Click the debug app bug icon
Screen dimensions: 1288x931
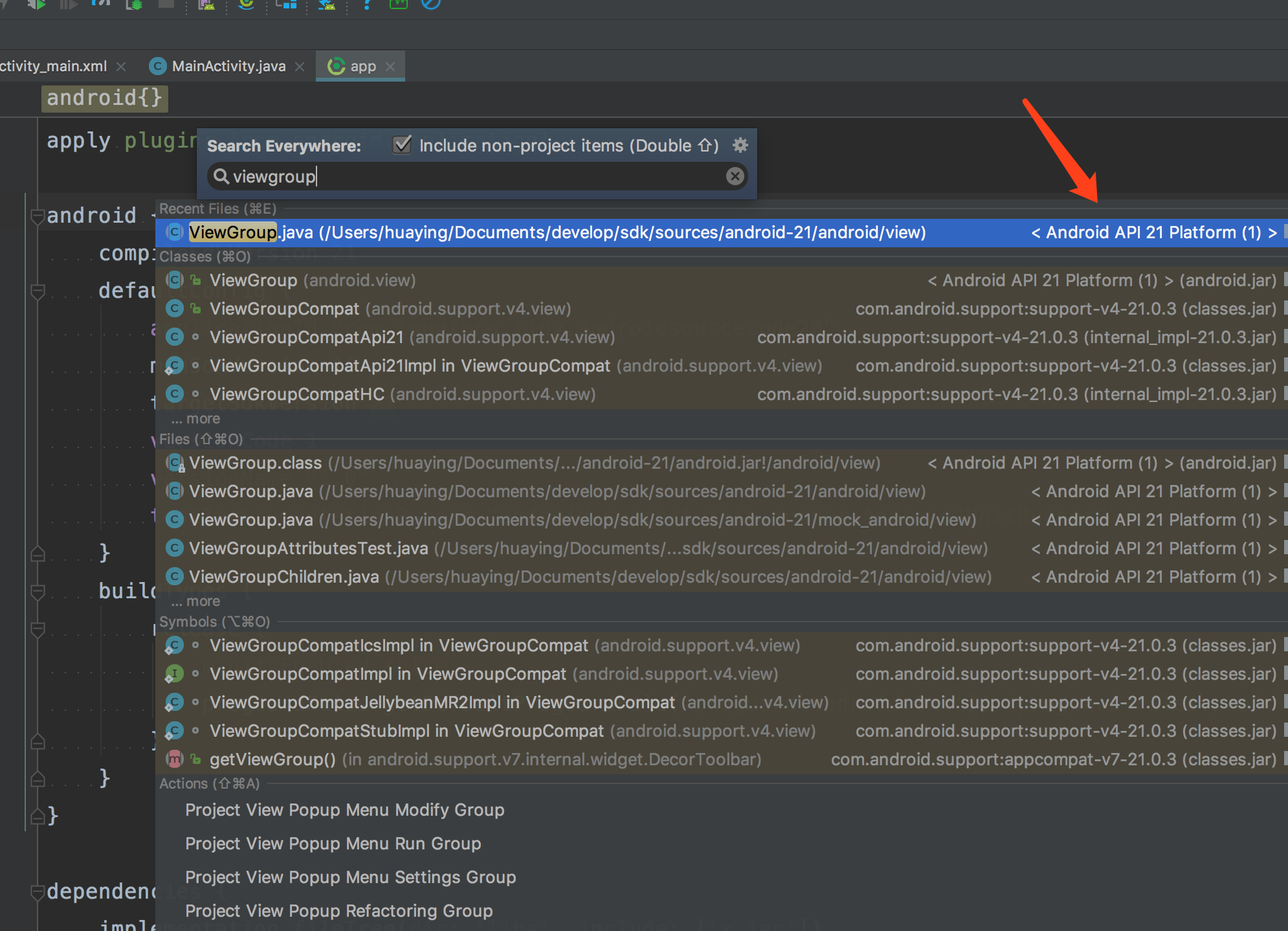coord(135,4)
